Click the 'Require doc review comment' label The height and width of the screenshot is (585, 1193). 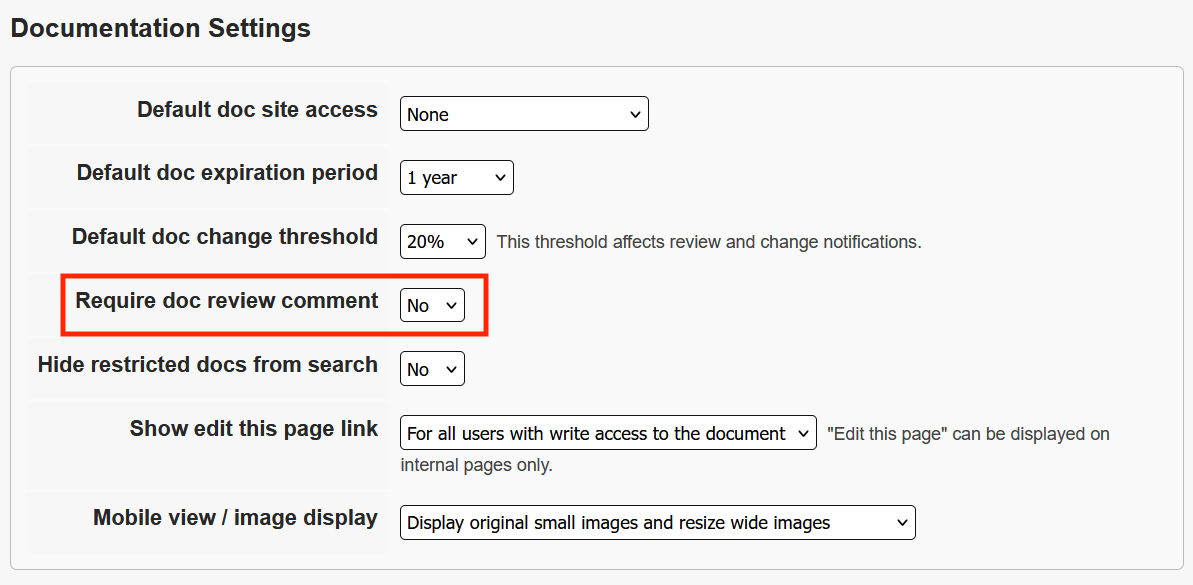coord(227,301)
